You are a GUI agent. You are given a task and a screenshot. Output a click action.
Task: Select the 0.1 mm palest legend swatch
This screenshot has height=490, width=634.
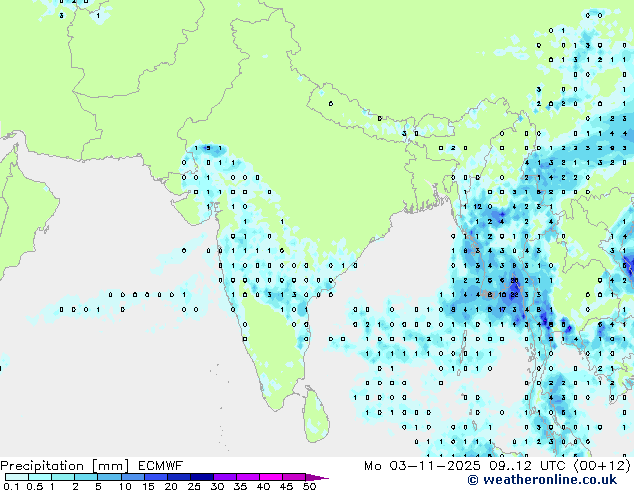[17, 477]
